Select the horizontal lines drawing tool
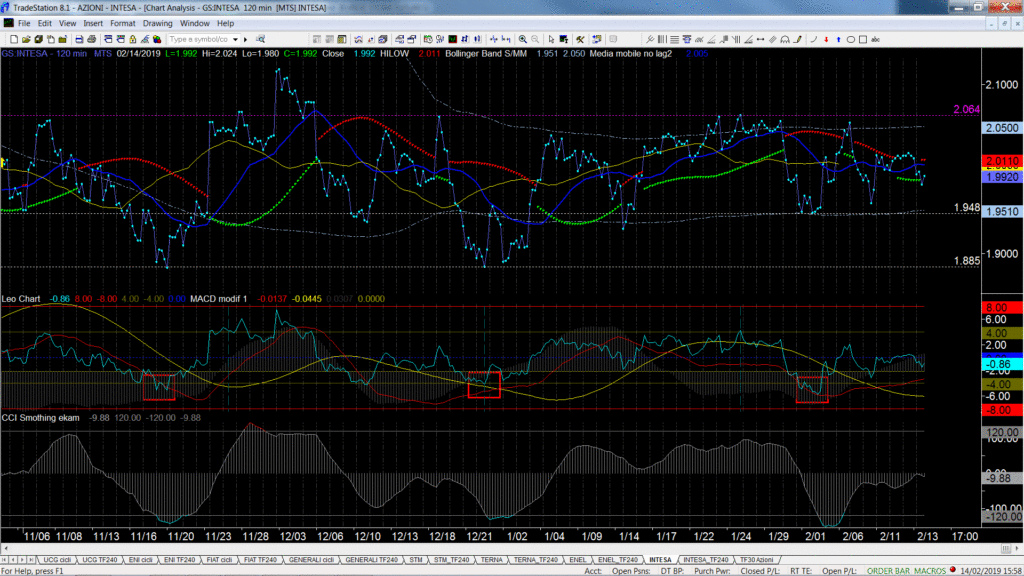This screenshot has height=576, width=1024. pos(675,39)
